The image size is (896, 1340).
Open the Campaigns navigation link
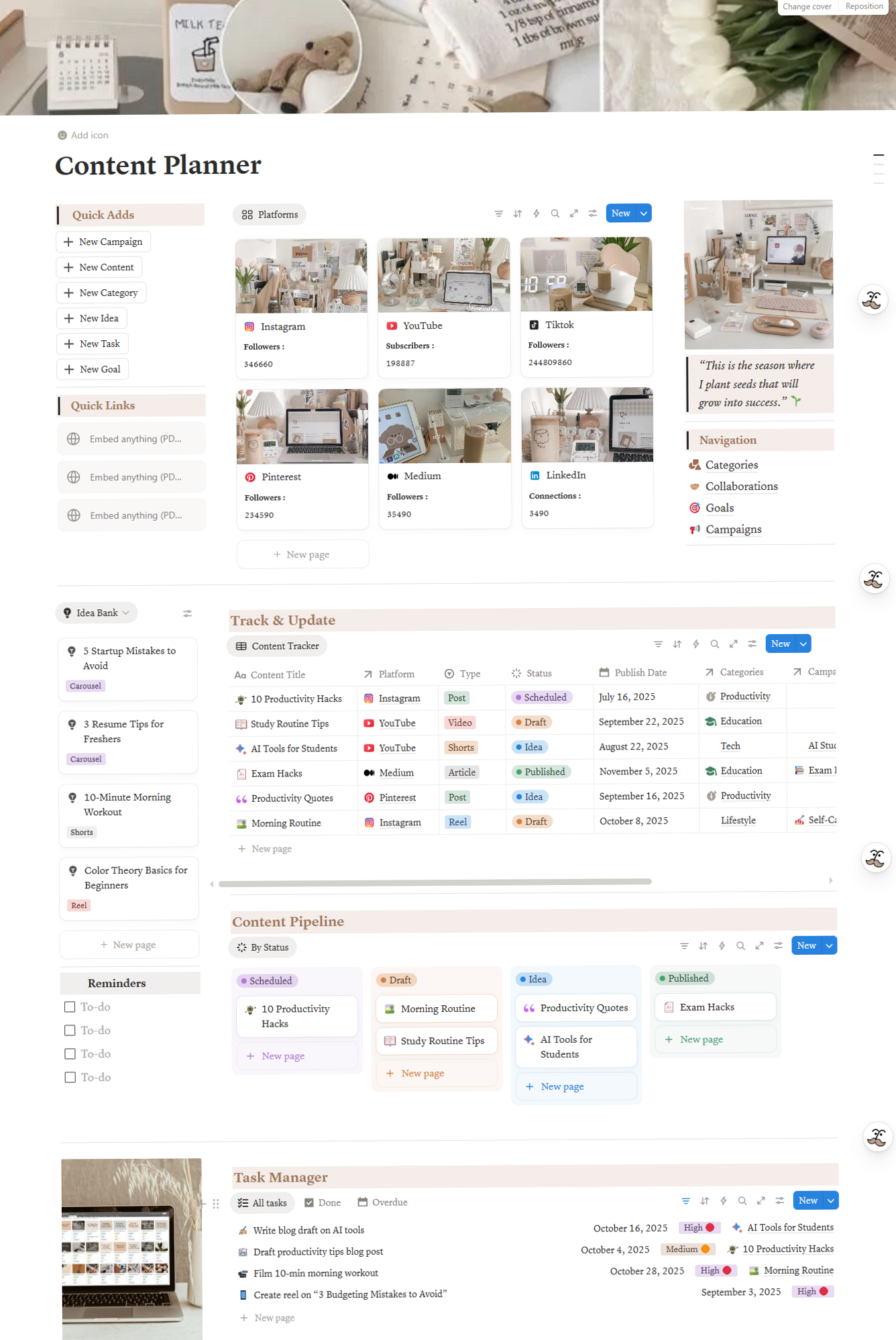click(733, 529)
